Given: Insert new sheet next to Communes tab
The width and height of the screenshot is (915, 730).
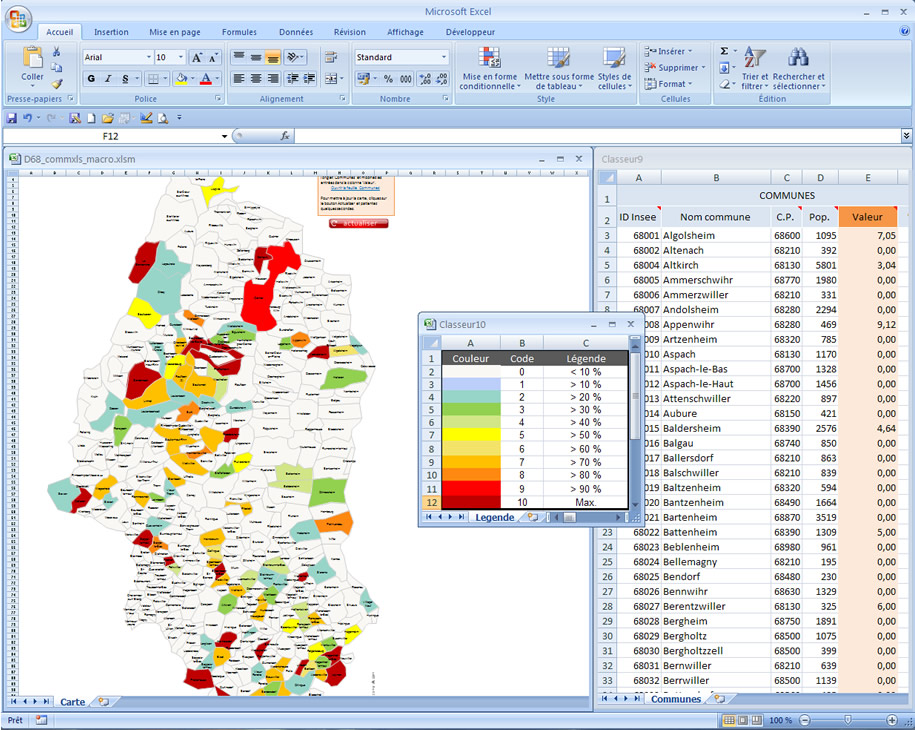Looking at the screenshot, I should (720, 698).
